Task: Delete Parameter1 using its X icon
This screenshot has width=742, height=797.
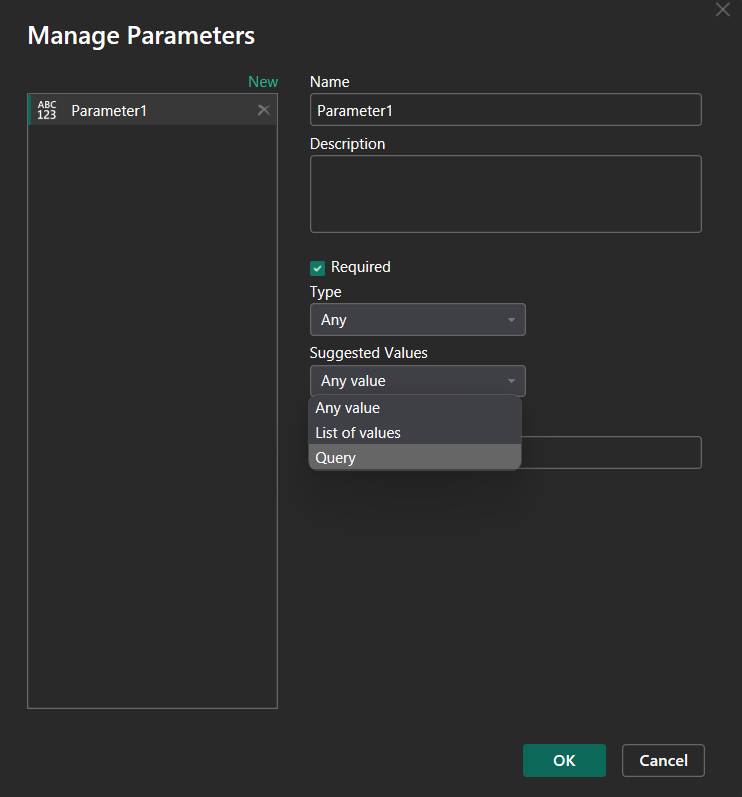Action: [264, 110]
